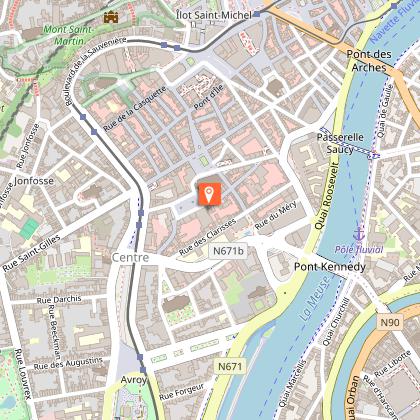The image size is (420, 420).
Task: Select the Îlot Saint-Michel stop marker
Action: tap(256, 14)
